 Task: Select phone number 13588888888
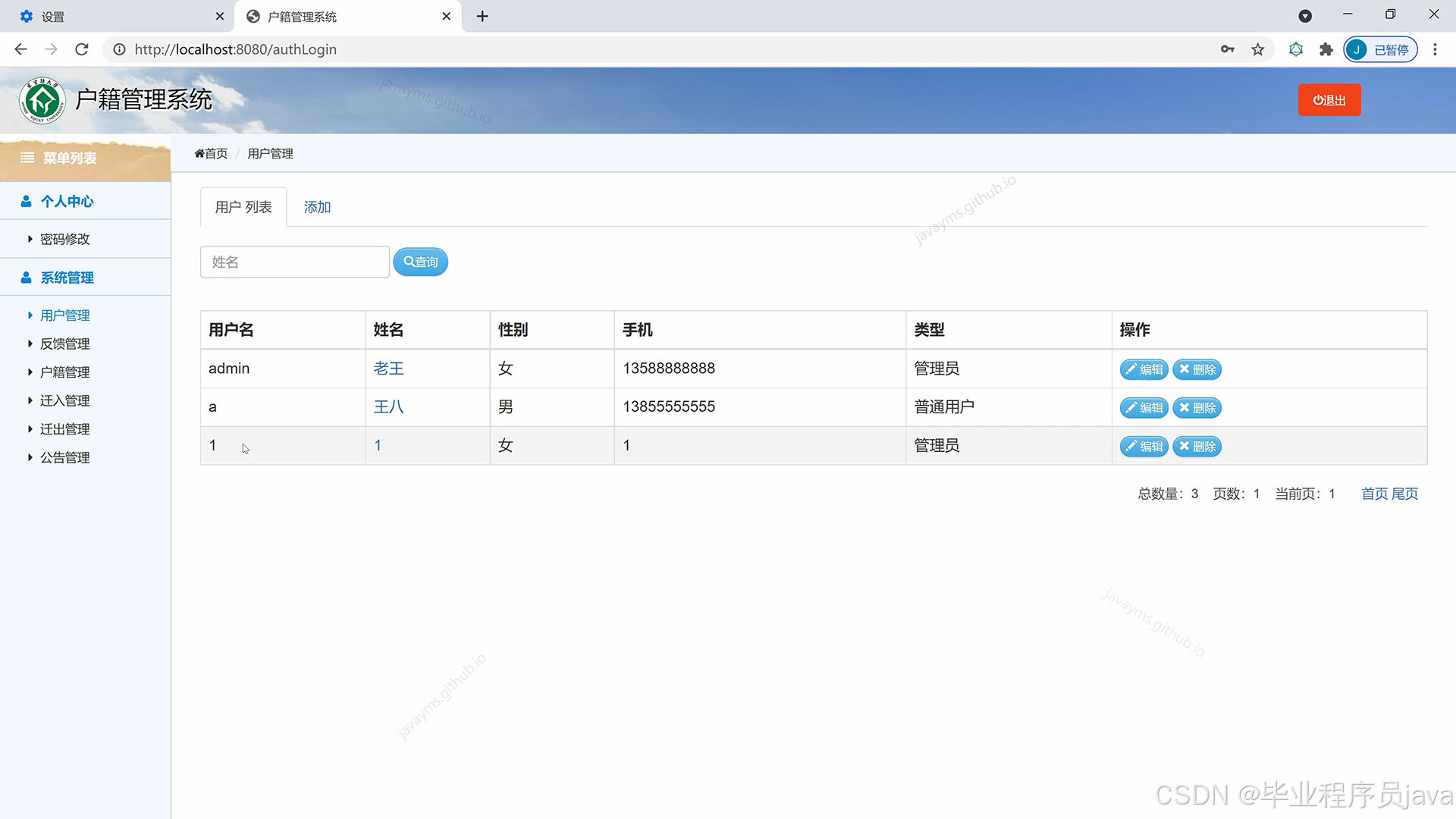tap(669, 369)
